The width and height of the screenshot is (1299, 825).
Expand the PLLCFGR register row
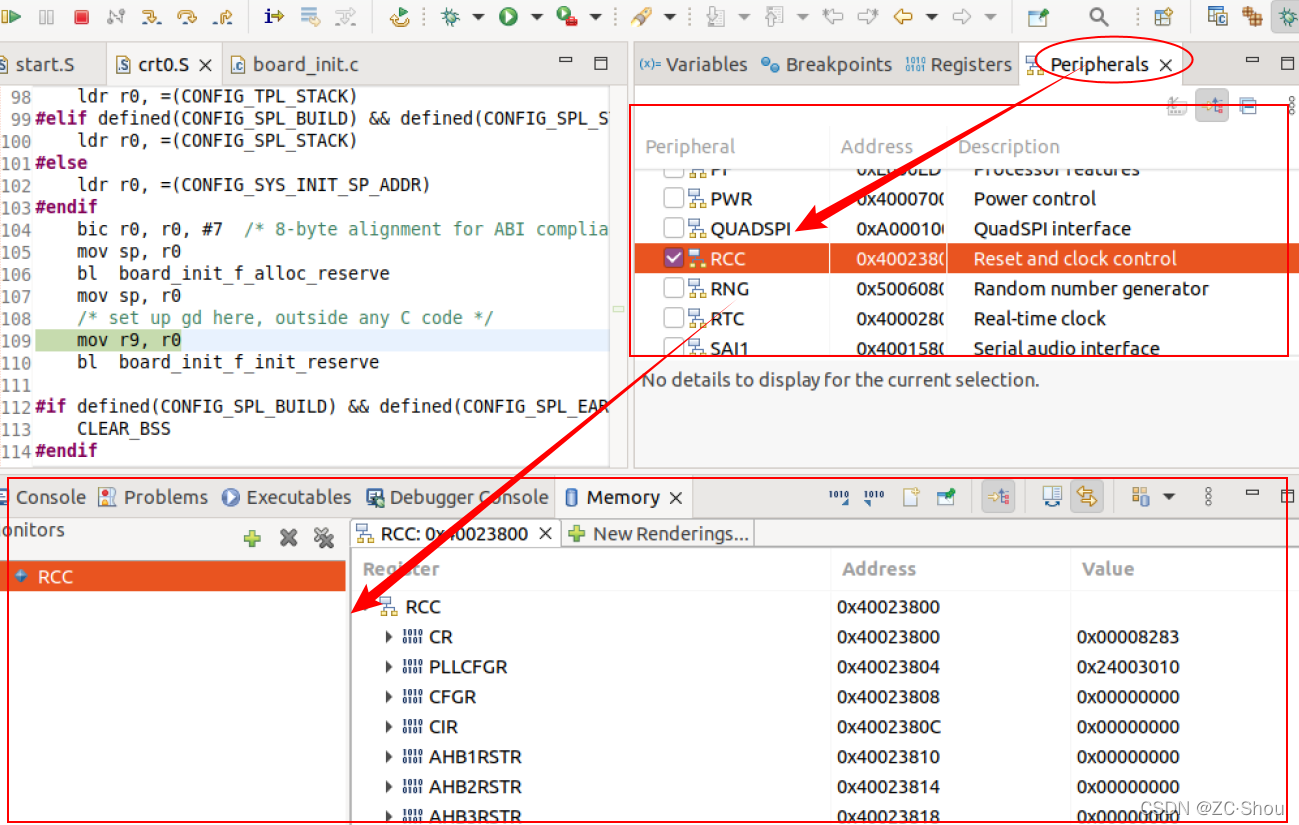point(389,667)
